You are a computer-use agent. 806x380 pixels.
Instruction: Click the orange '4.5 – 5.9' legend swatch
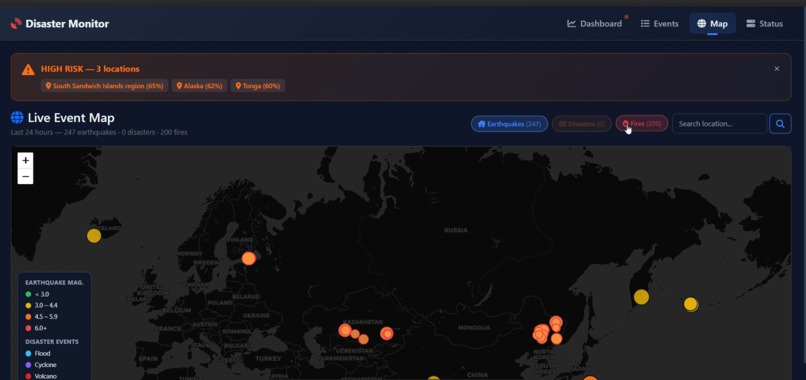coord(28,317)
